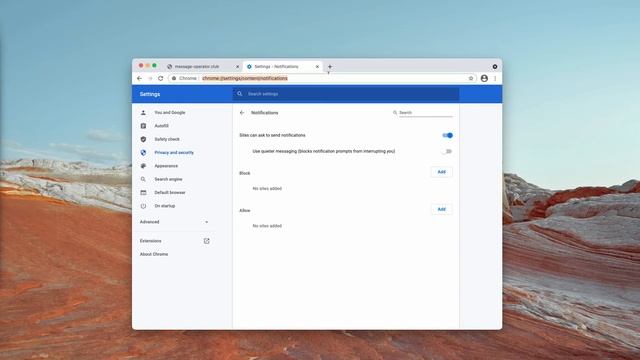This screenshot has height=360, width=640.
Task: Open the profile avatar icon
Action: [x=484, y=78]
